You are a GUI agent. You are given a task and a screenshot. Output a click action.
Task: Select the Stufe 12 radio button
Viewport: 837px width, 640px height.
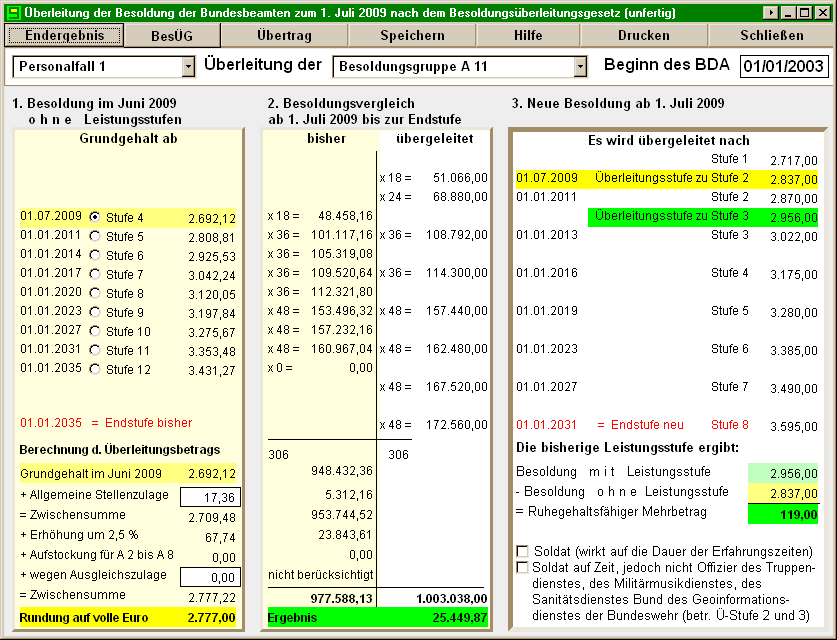tap(95, 369)
